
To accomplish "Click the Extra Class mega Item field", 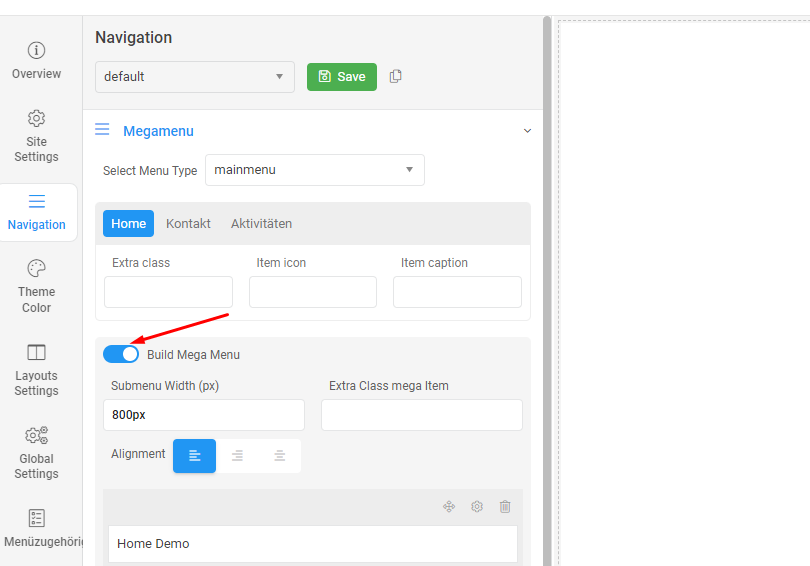I will 422,415.
